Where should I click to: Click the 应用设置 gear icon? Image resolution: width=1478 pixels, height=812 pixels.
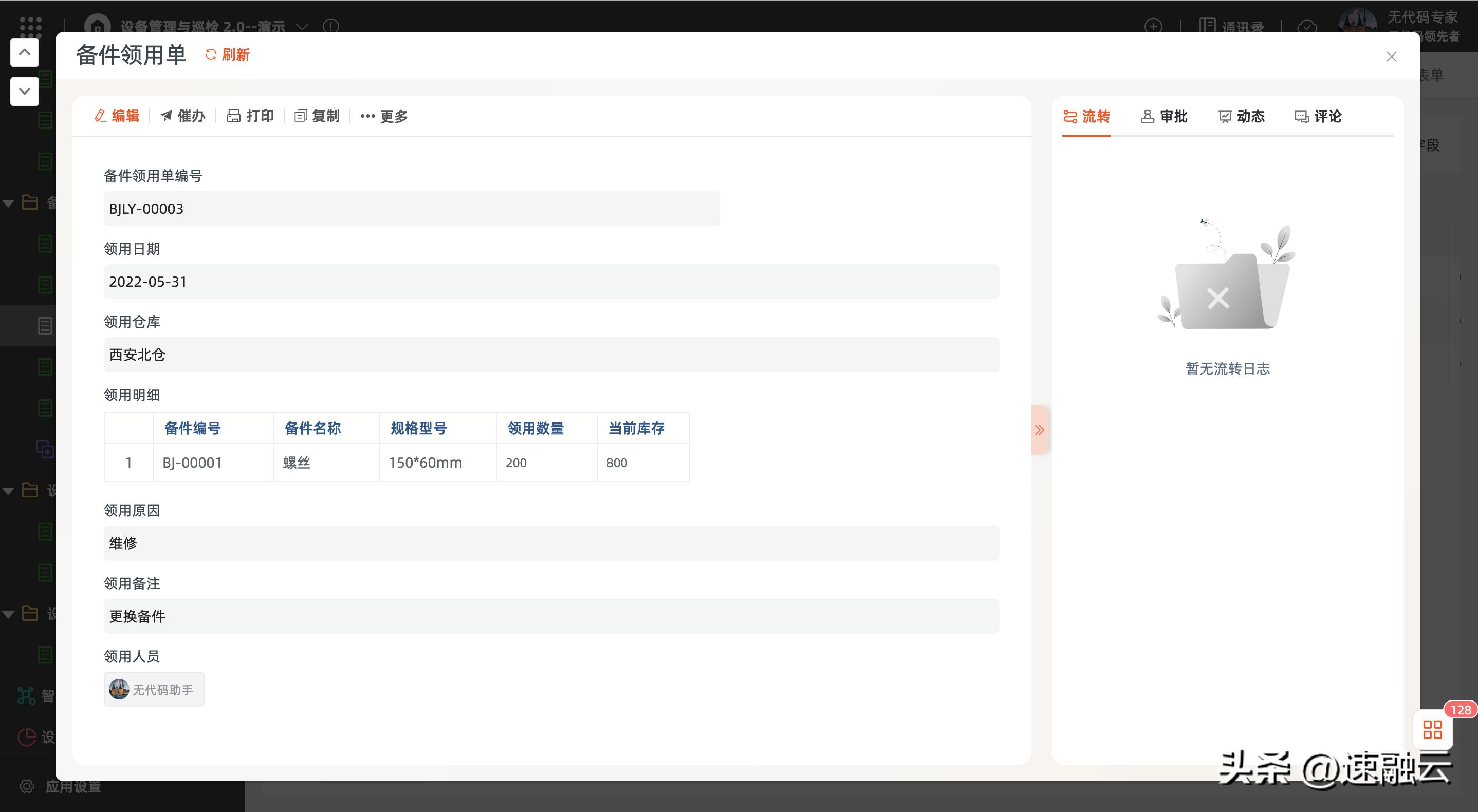(26, 786)
